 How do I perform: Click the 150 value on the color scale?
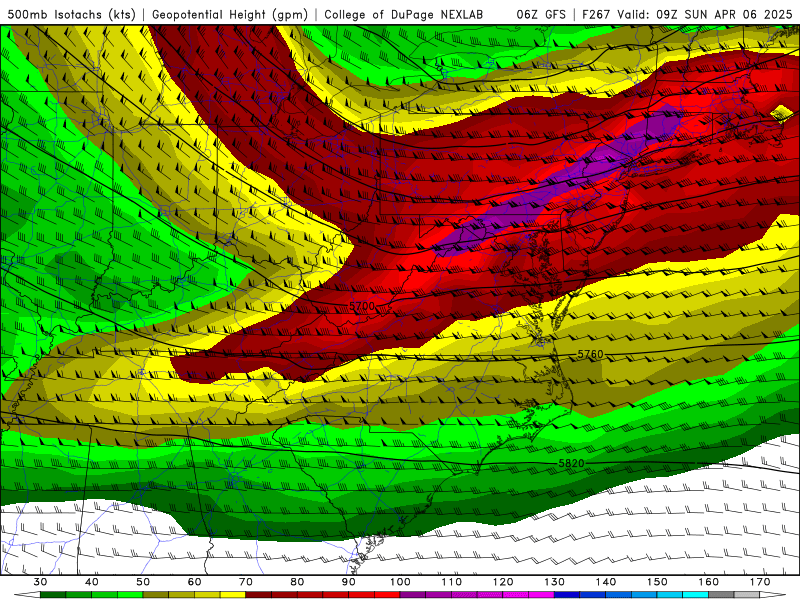[657, 582]
